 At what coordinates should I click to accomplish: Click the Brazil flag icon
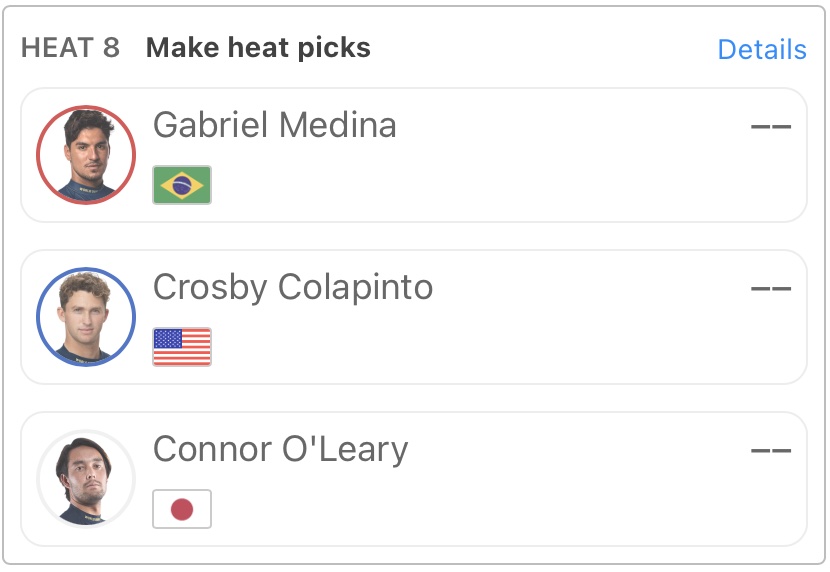[182, 185]
